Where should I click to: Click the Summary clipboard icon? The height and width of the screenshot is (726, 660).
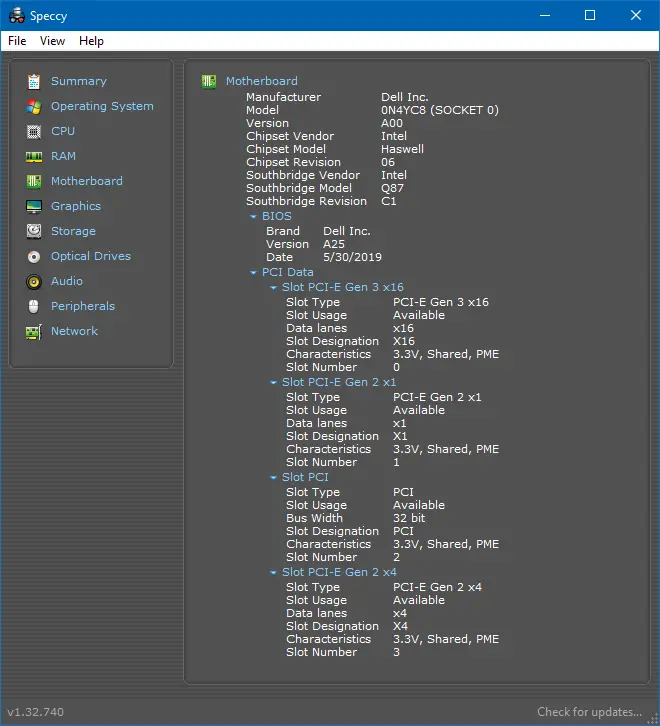(34, 81)
